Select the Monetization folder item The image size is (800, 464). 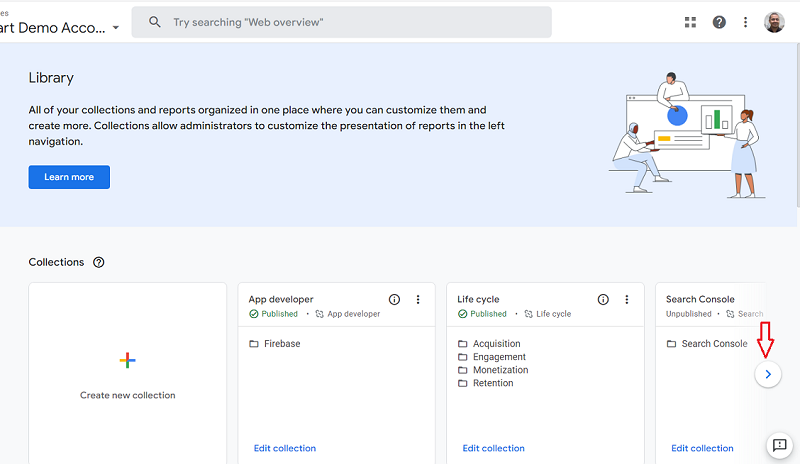[500, 370]
